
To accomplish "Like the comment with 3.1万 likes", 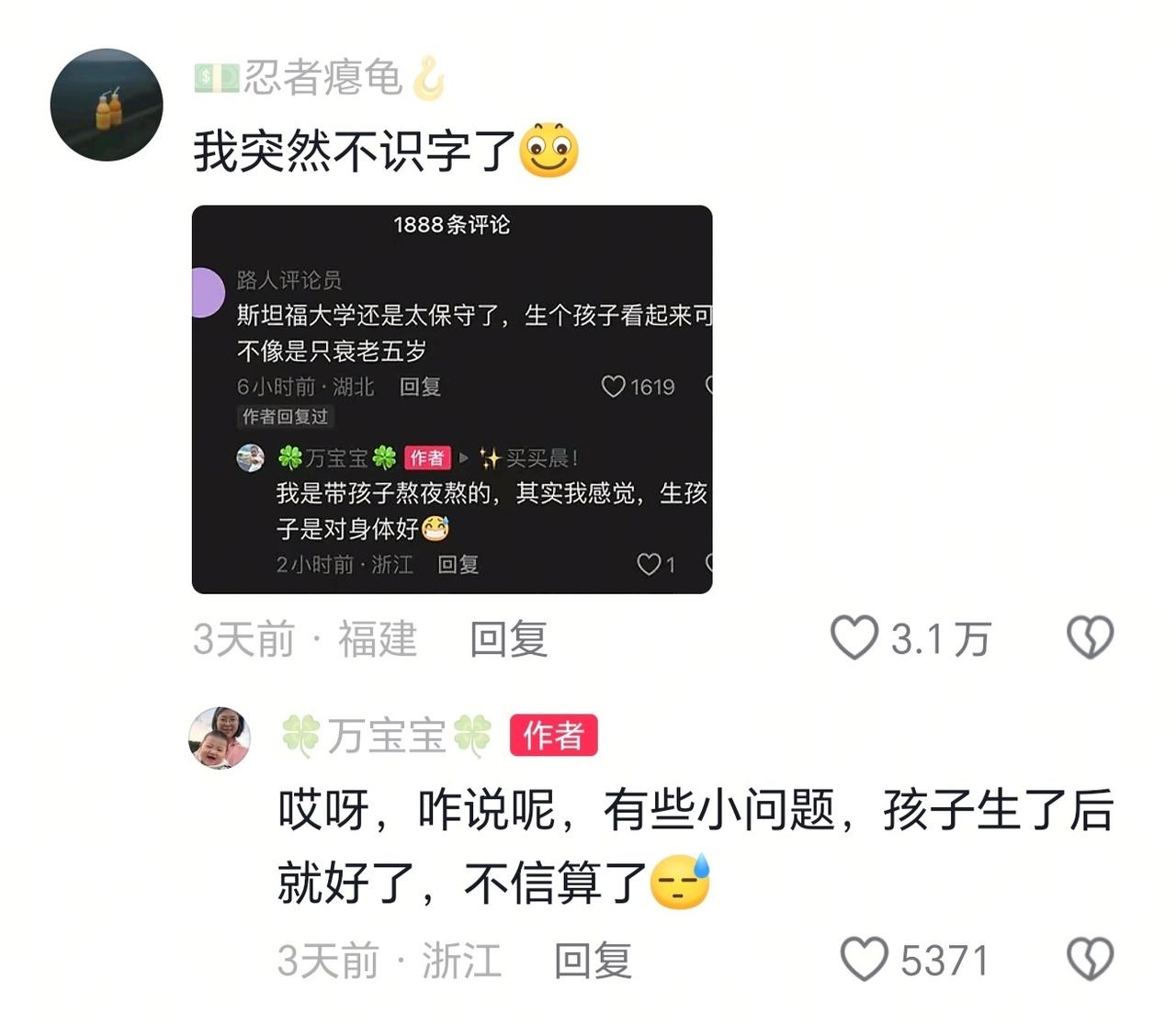I will 854,638.
